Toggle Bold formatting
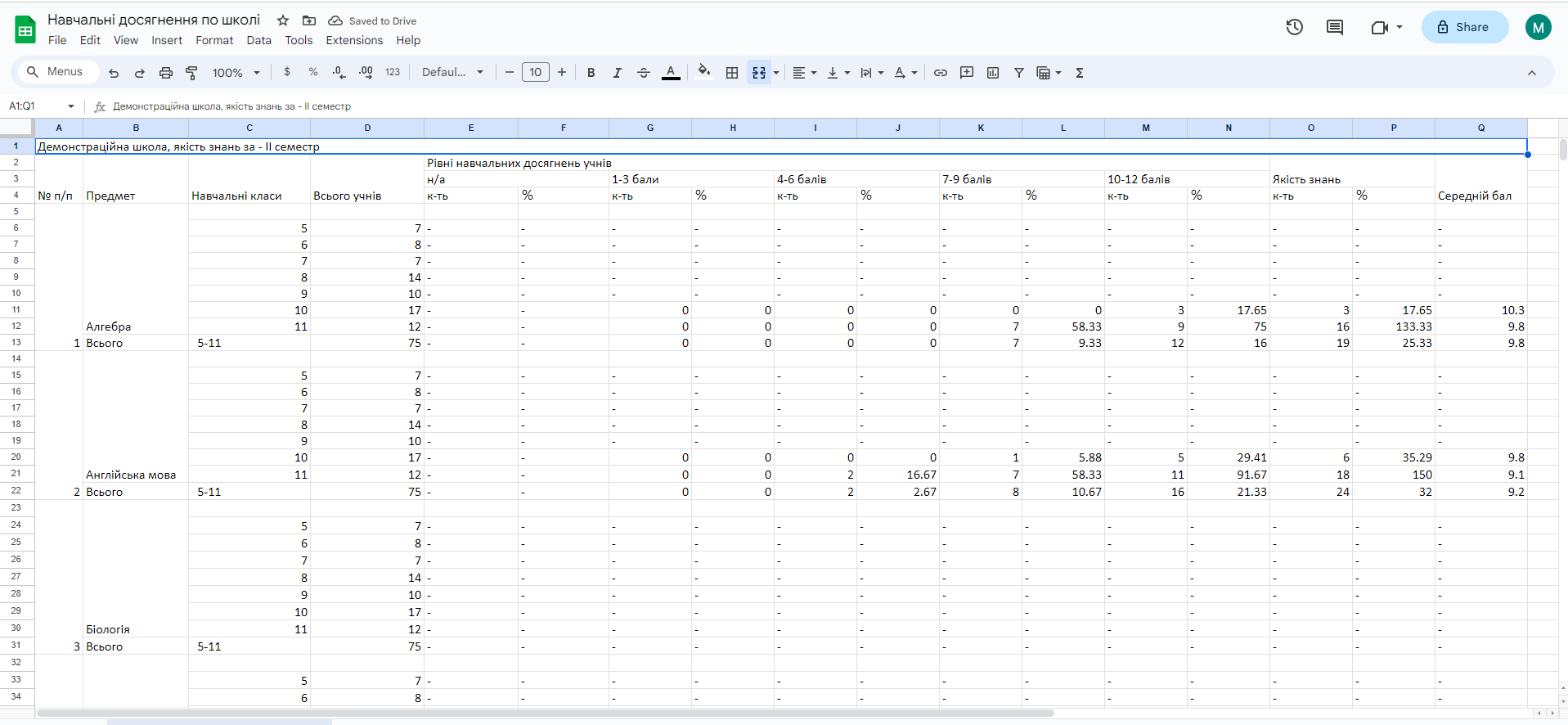The image size is (1568, 725). click(591, 73)
